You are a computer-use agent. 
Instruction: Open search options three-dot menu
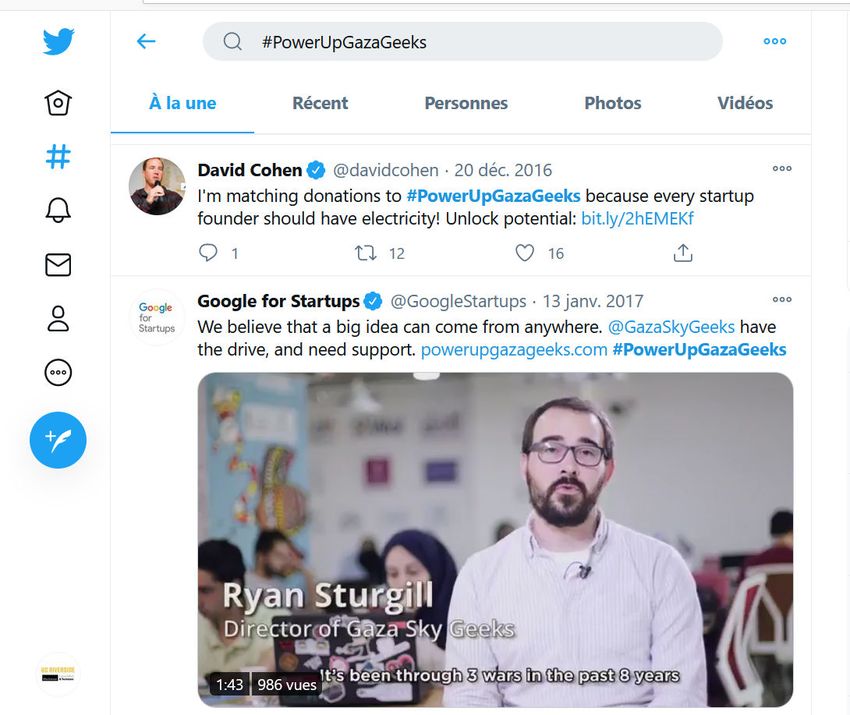point(774,41)
